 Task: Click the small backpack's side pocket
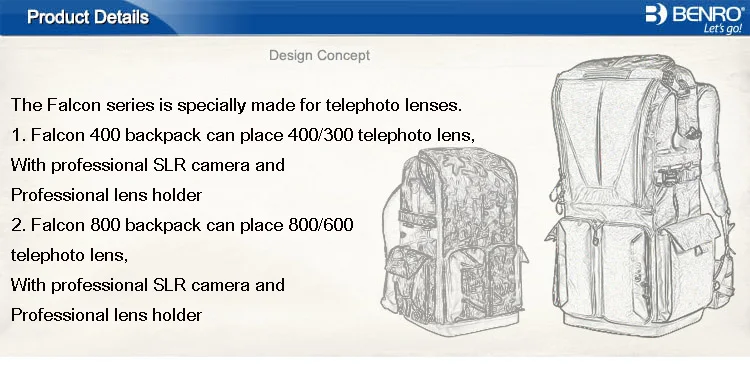(406, 278)
